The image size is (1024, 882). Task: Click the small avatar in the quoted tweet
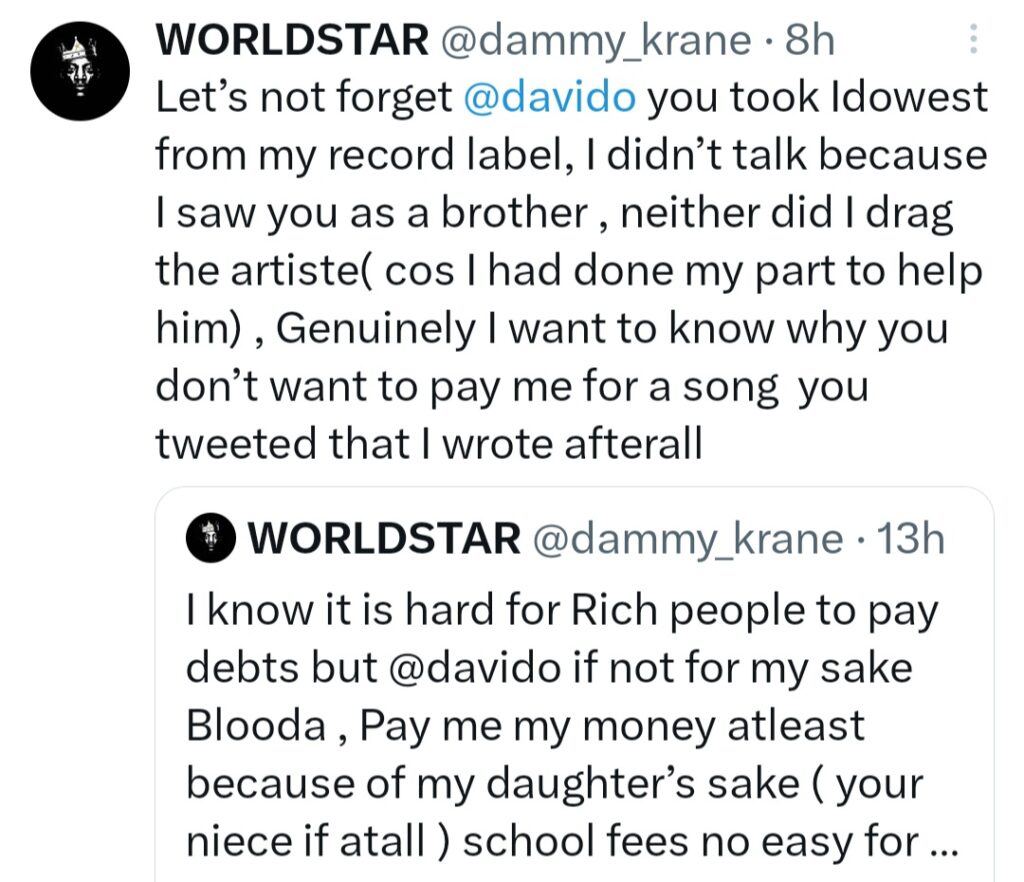[210, 539]
